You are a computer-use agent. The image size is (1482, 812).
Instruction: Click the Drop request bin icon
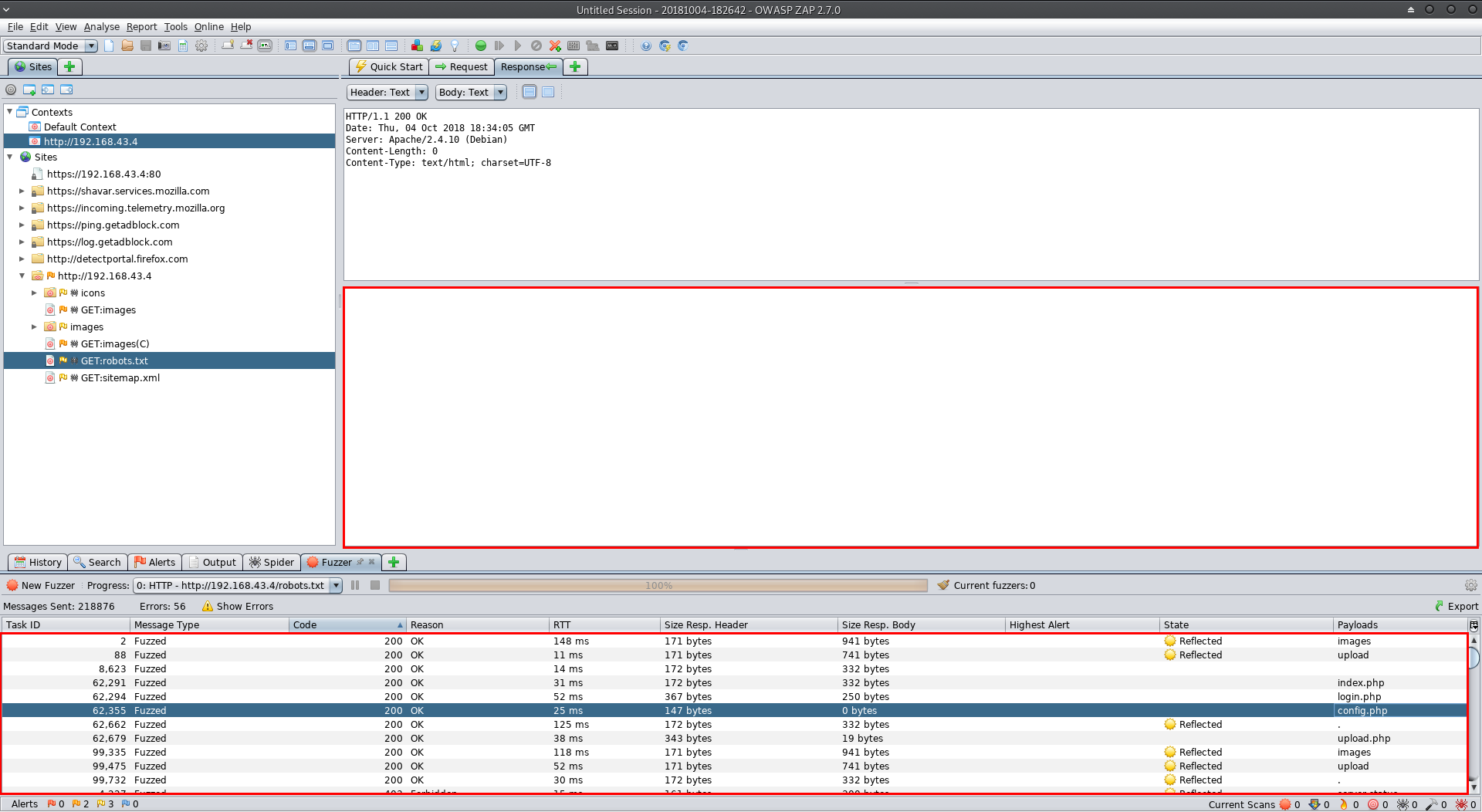pyautogui.click(x=536, y=46)
